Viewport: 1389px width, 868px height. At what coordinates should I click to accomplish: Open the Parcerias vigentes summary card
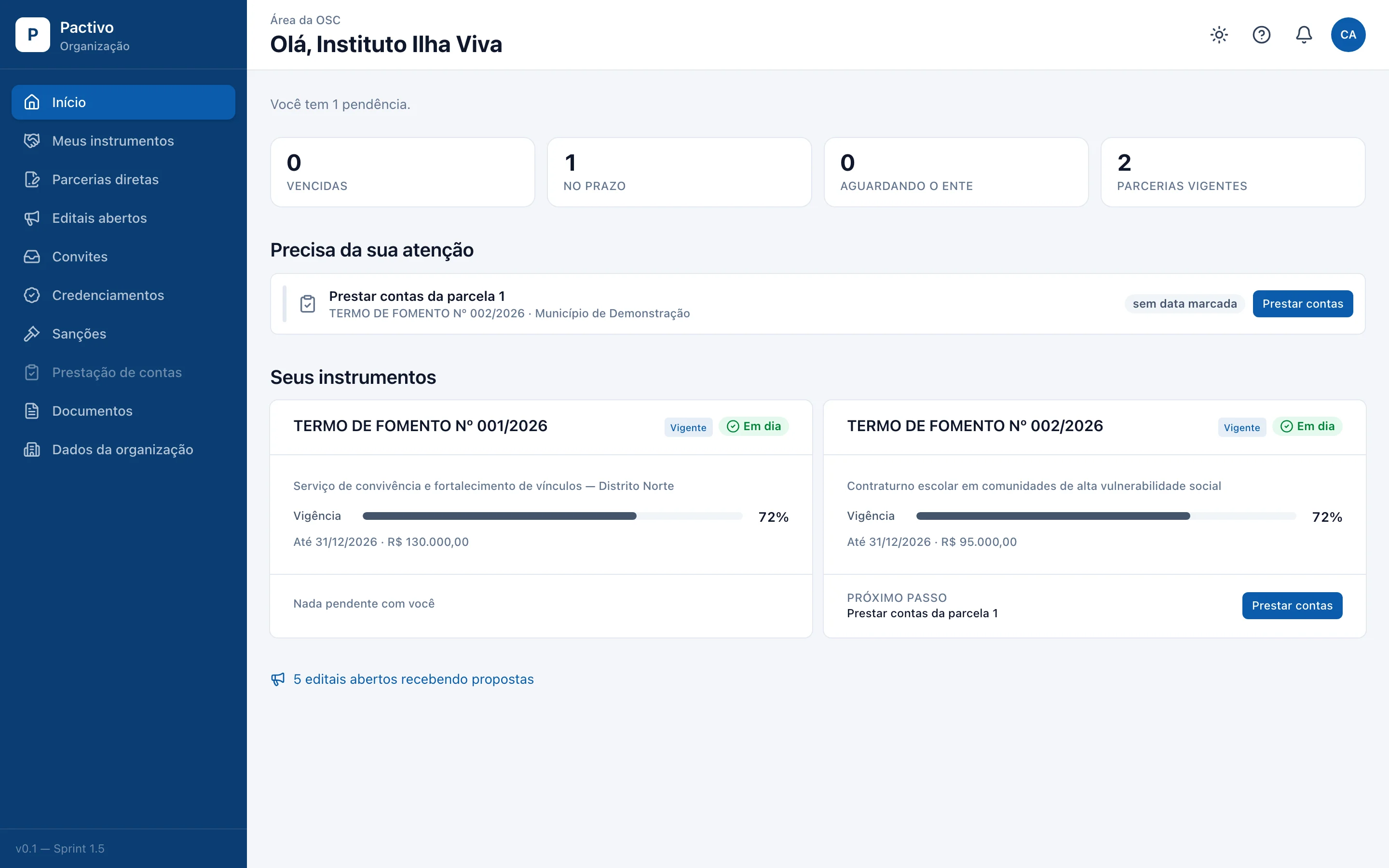click(1233, 172)
